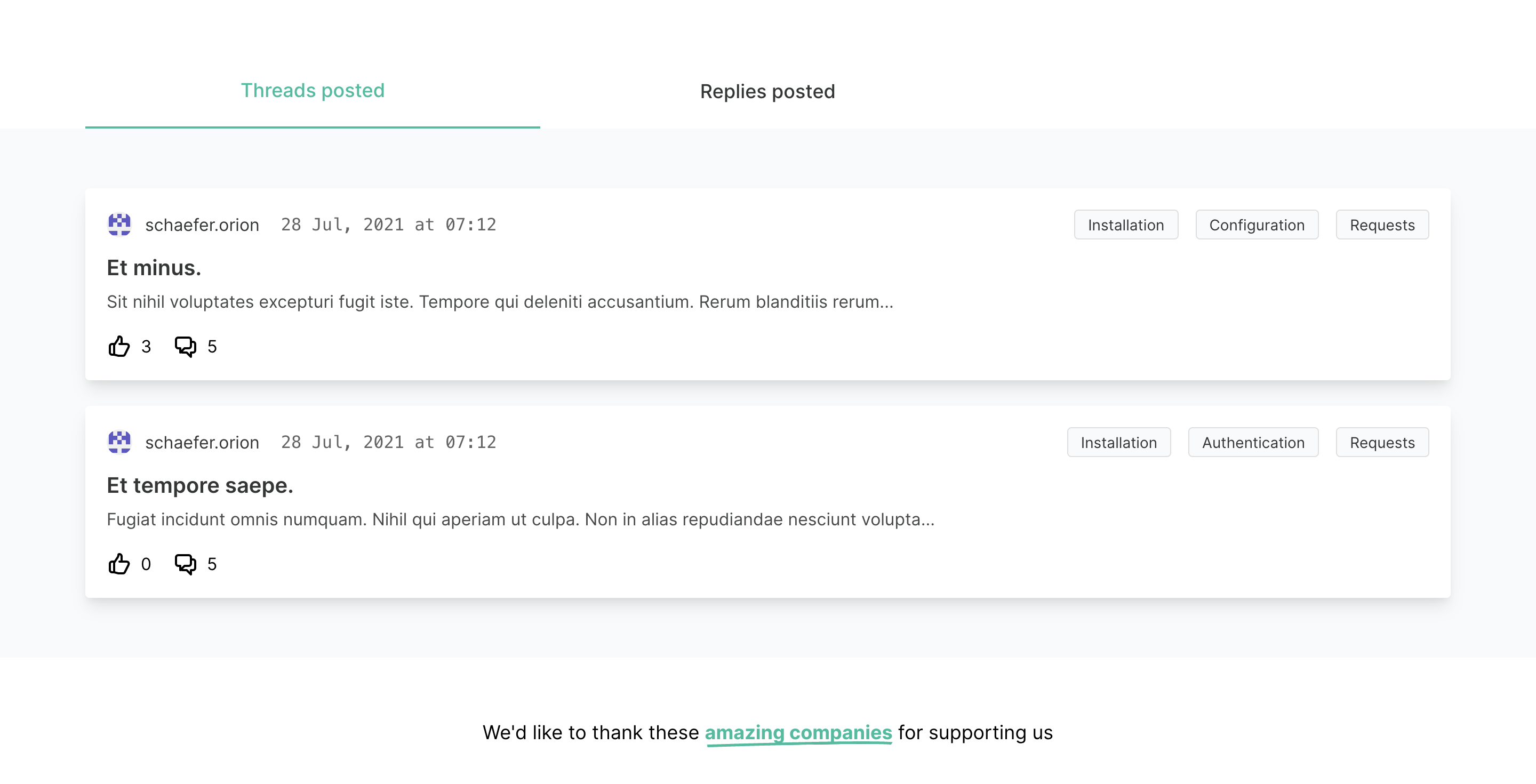Select Installation tag on 'Et tempore saepe.' thread
1536x784 pixels.
point(1118,442)
